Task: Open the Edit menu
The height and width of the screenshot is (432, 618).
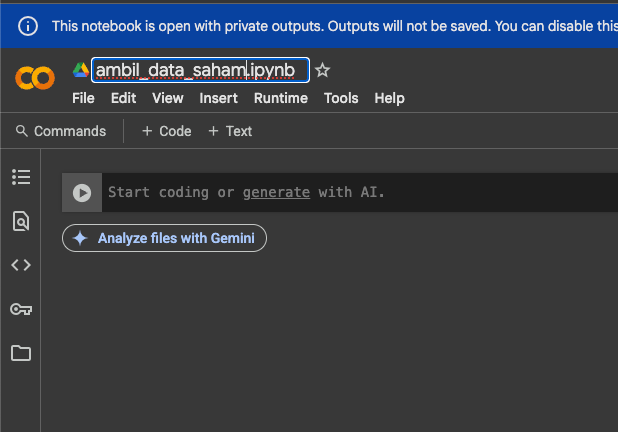Action: tap(123, 98)
